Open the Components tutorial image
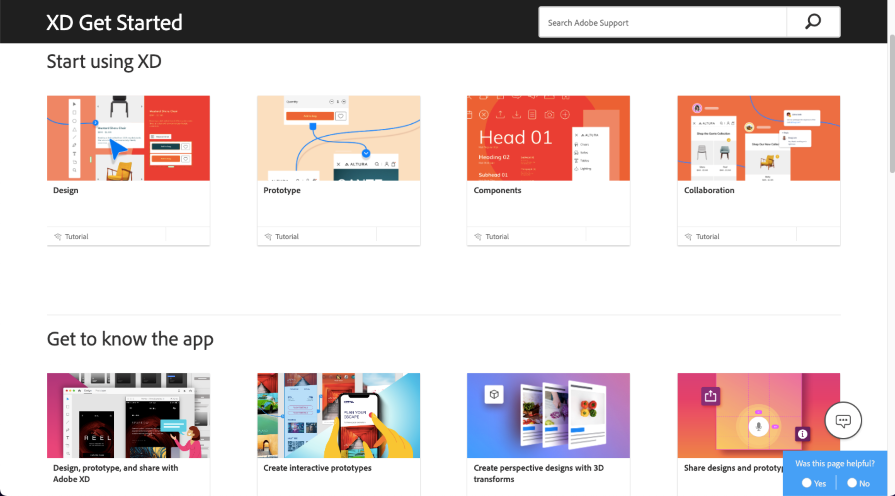The width and height of the screenshot is (895, 496). [x=548, y=138]
